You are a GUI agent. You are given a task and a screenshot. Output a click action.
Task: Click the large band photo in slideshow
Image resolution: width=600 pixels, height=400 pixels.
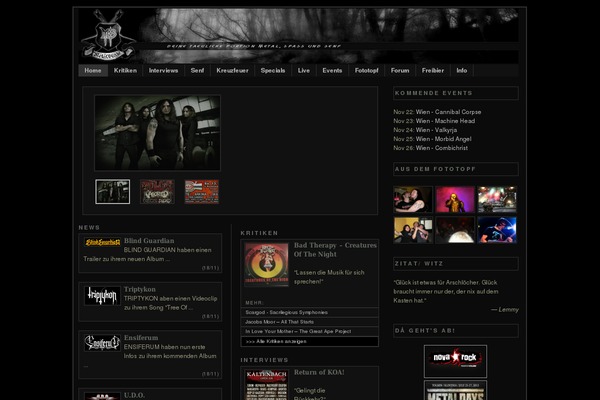157,132
